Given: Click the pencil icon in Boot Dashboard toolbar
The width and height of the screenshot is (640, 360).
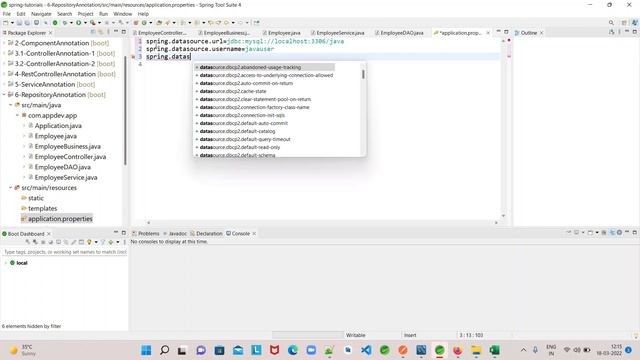Looking at the screenshot, I should tap(73, 242).
